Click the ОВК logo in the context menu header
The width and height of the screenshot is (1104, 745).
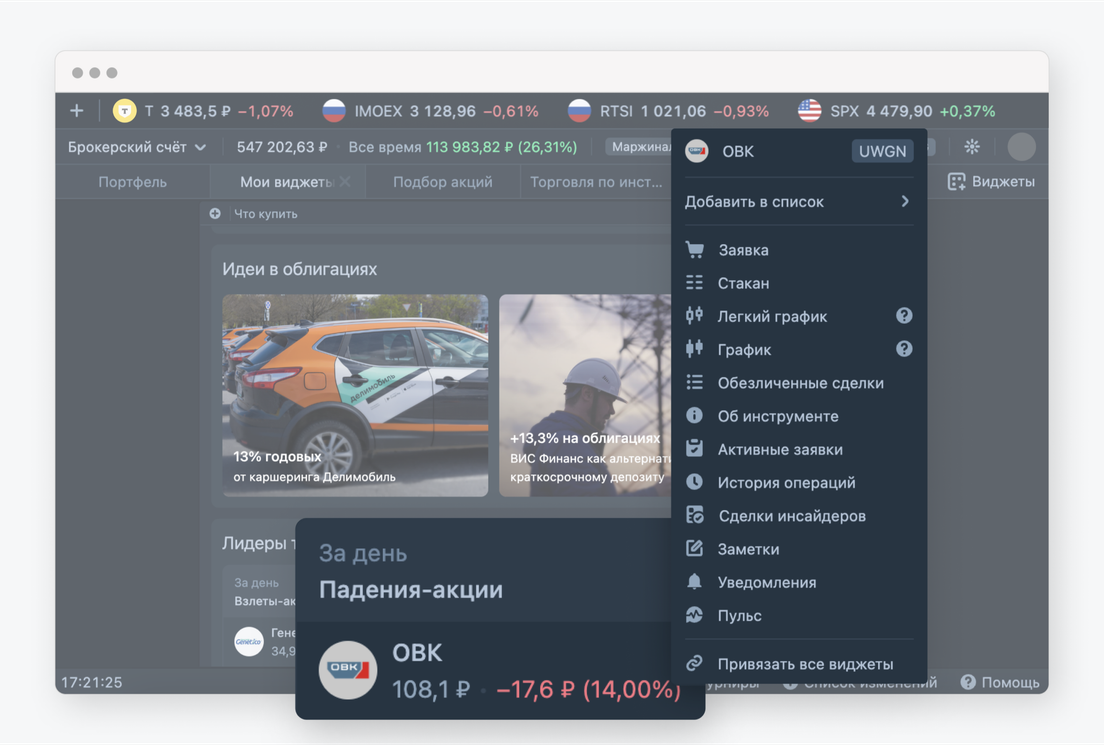point(697,151)
